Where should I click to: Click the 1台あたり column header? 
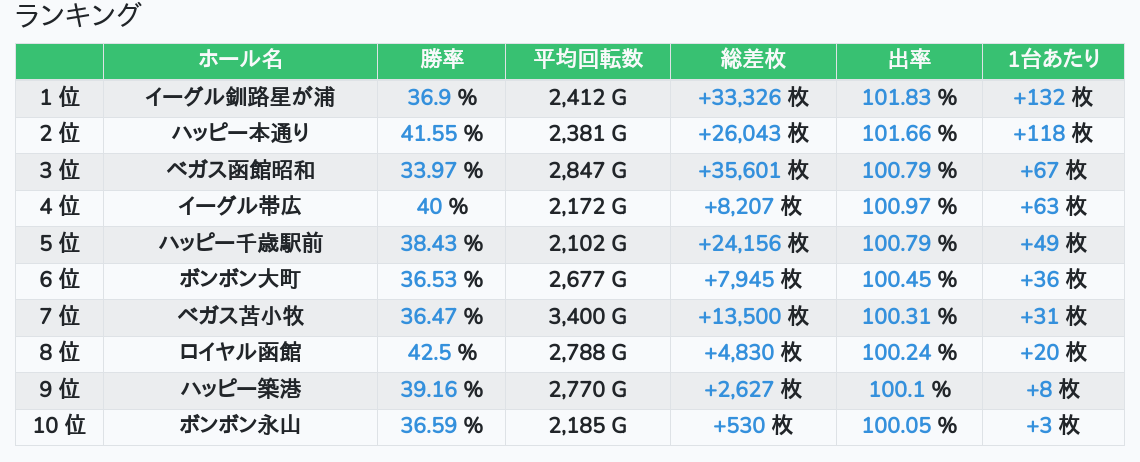(x=1054, y=60)
